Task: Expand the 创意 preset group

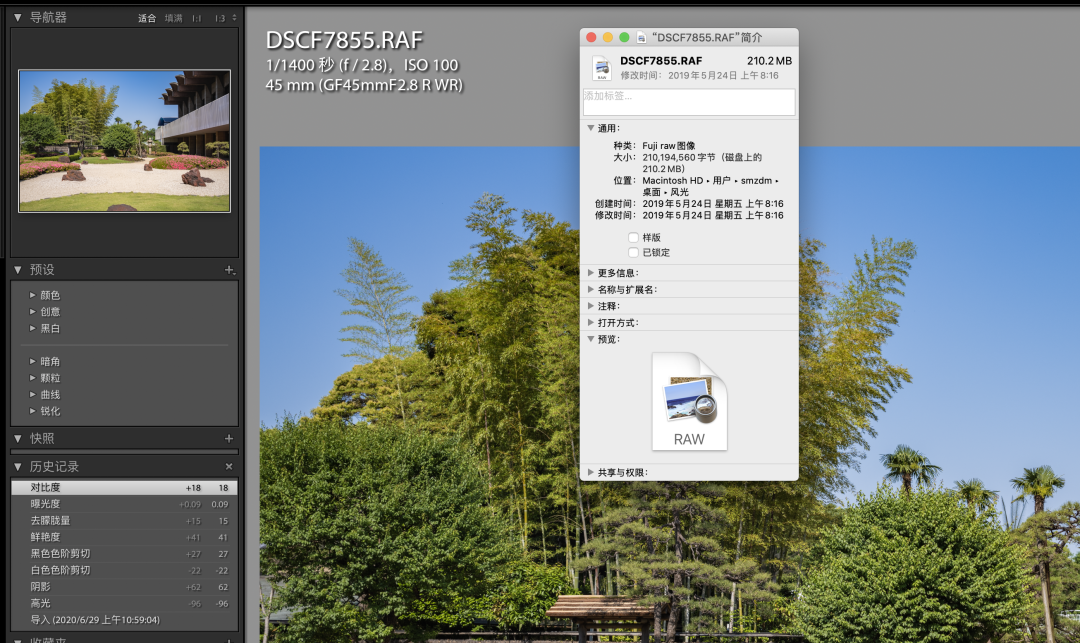Action: [32, 311]
